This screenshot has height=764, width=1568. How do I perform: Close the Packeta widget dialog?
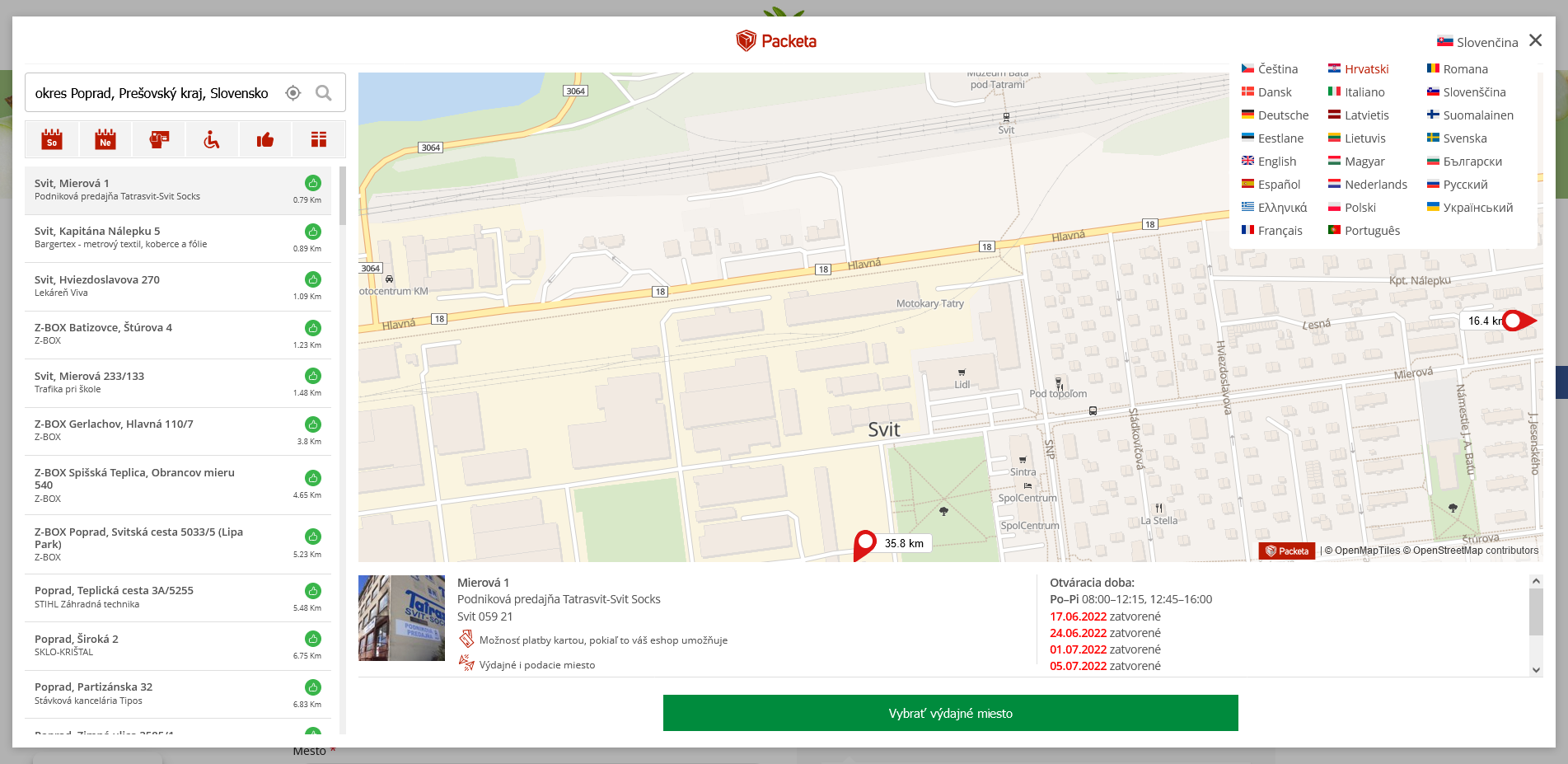click(x=1536, y=40)
